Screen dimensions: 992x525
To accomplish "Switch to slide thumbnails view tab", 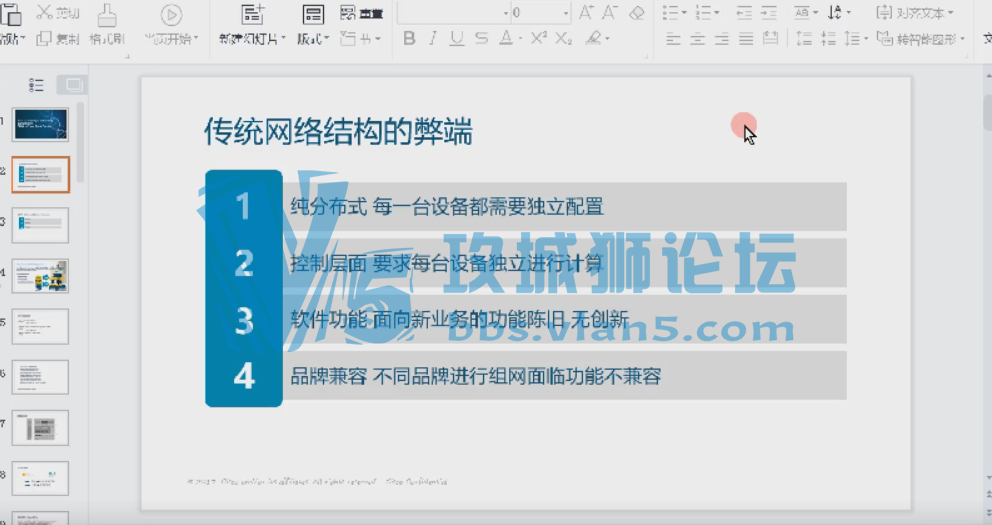I will click(x=71, y=85).
